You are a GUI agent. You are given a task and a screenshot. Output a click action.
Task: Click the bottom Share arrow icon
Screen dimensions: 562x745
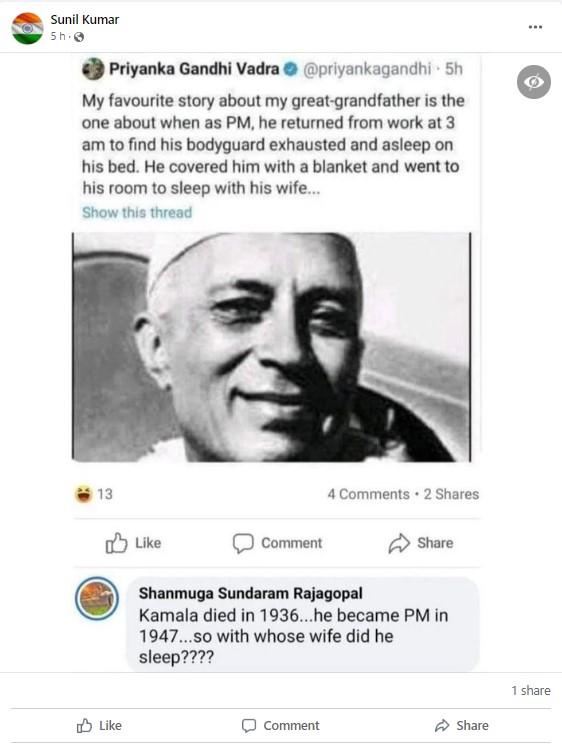tap(442, 725)
